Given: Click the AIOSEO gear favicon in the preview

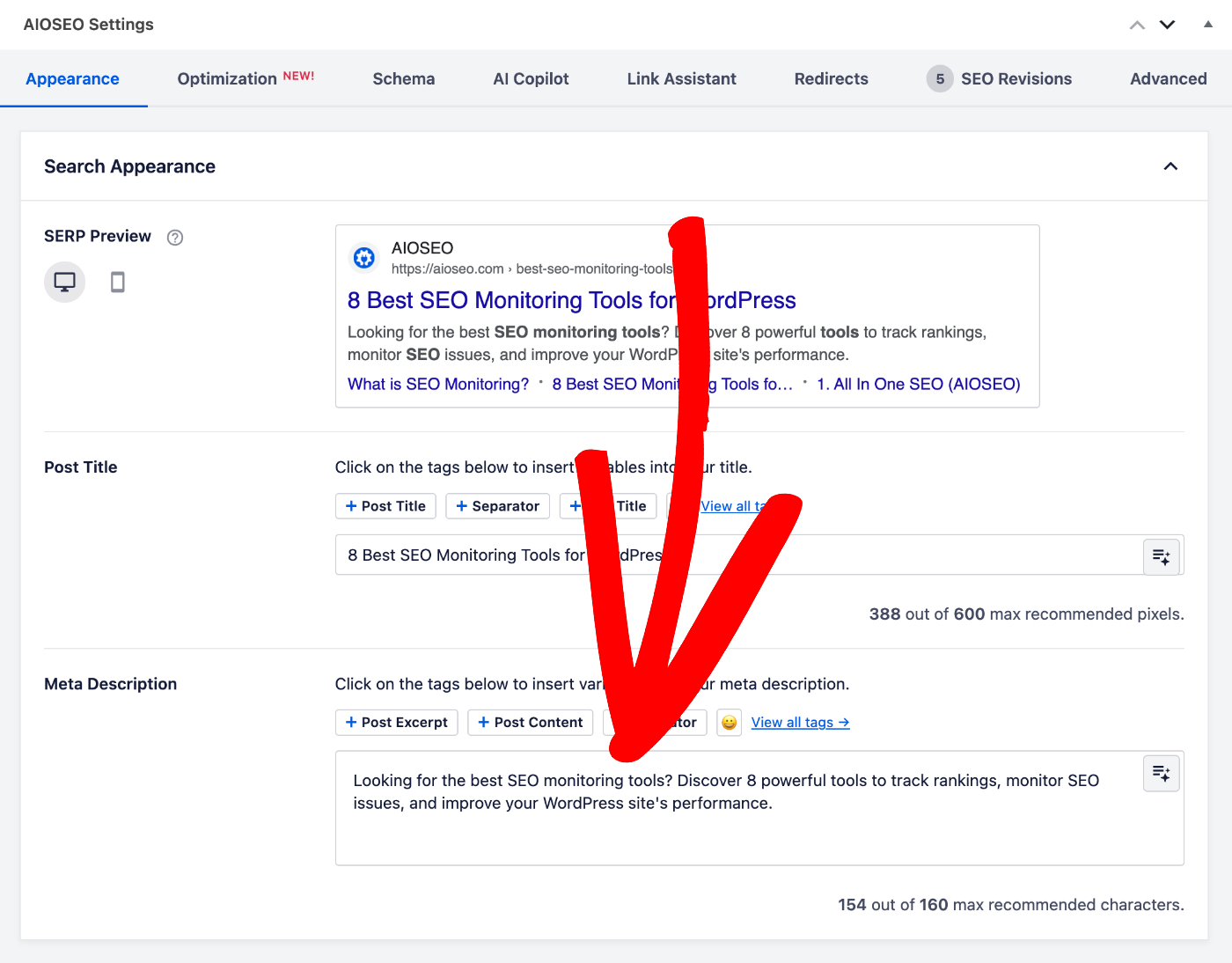Looking at the screenshot, I should [364, 257].
